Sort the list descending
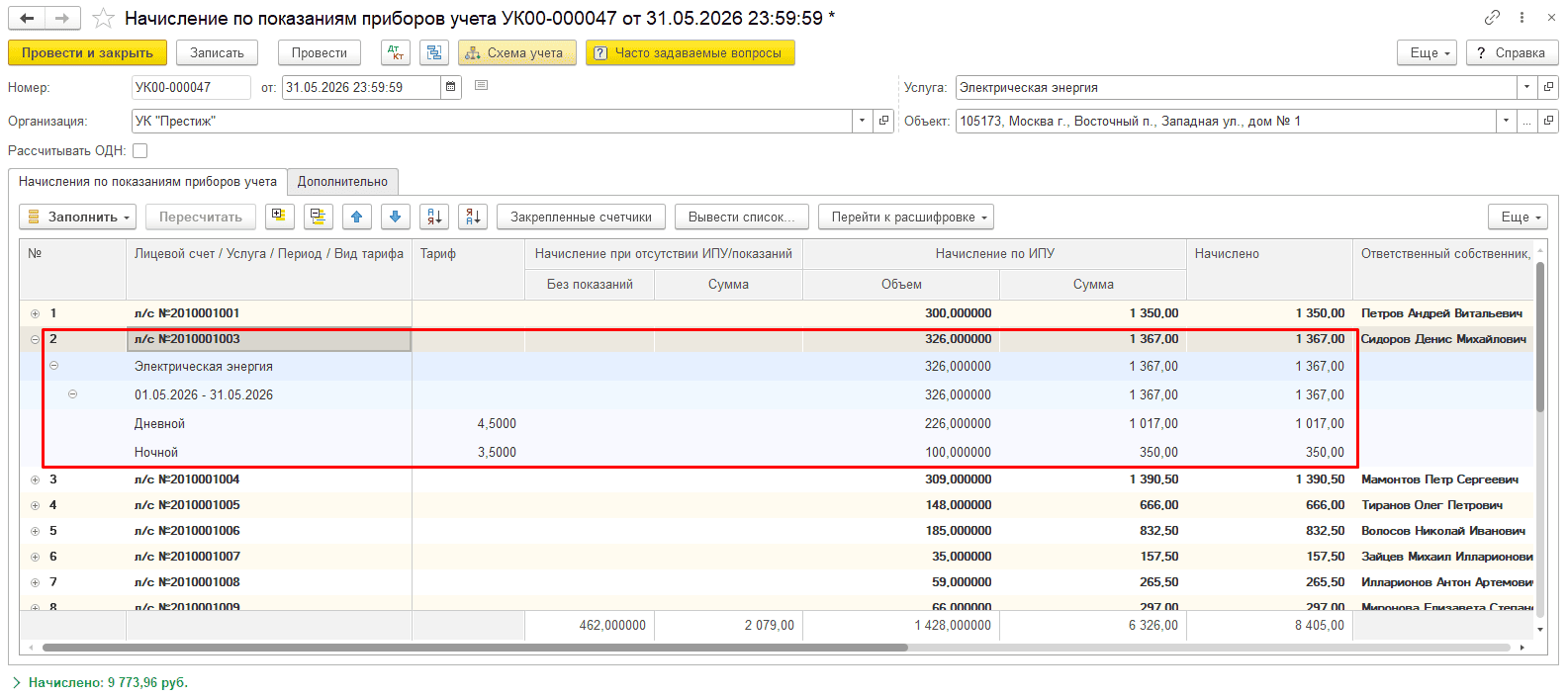 click(x=473, y=217)
